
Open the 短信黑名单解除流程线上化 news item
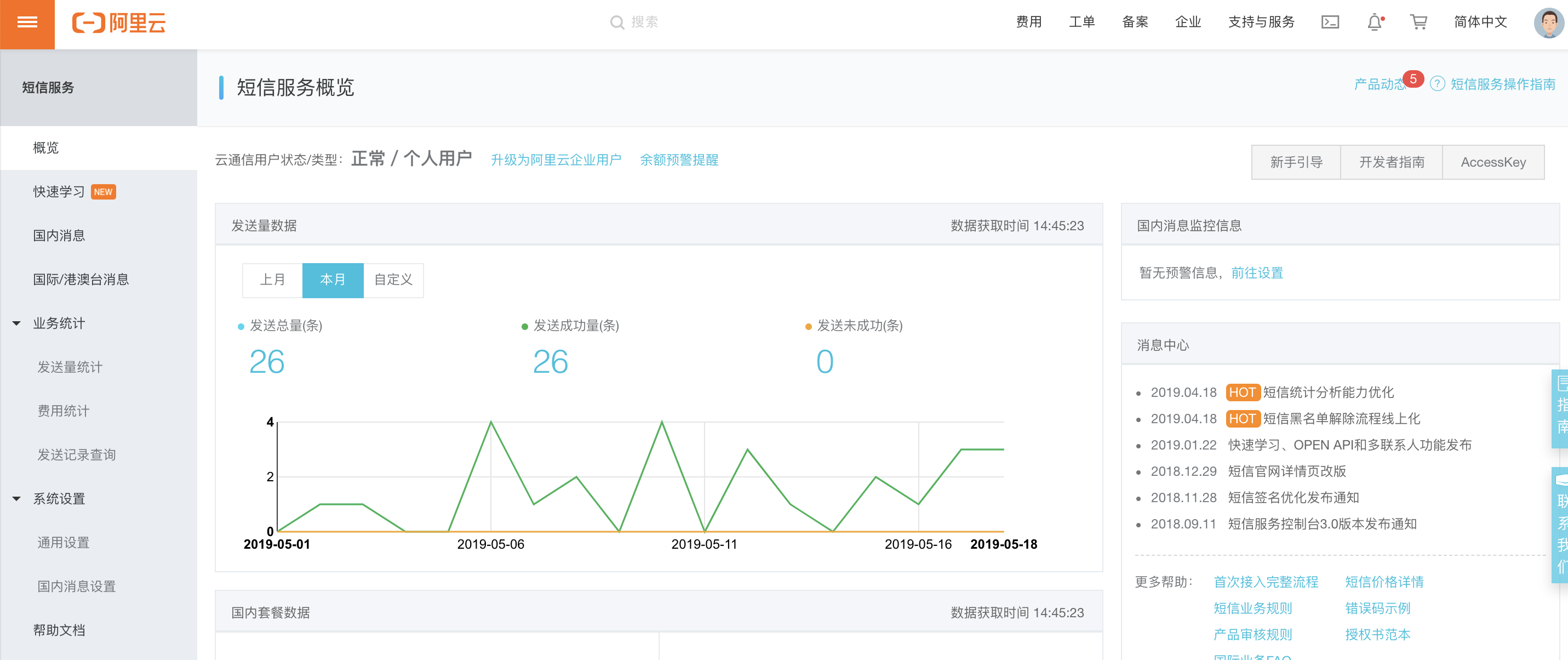(x=1341, y=418)
